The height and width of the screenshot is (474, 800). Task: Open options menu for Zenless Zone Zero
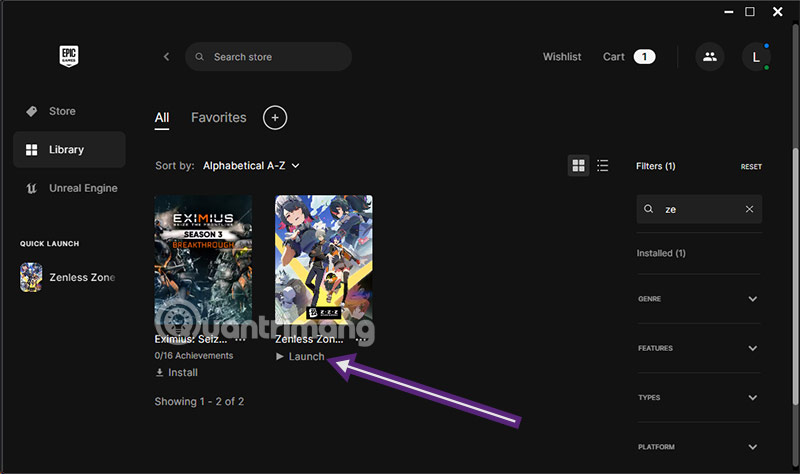[x=361, y=339]
